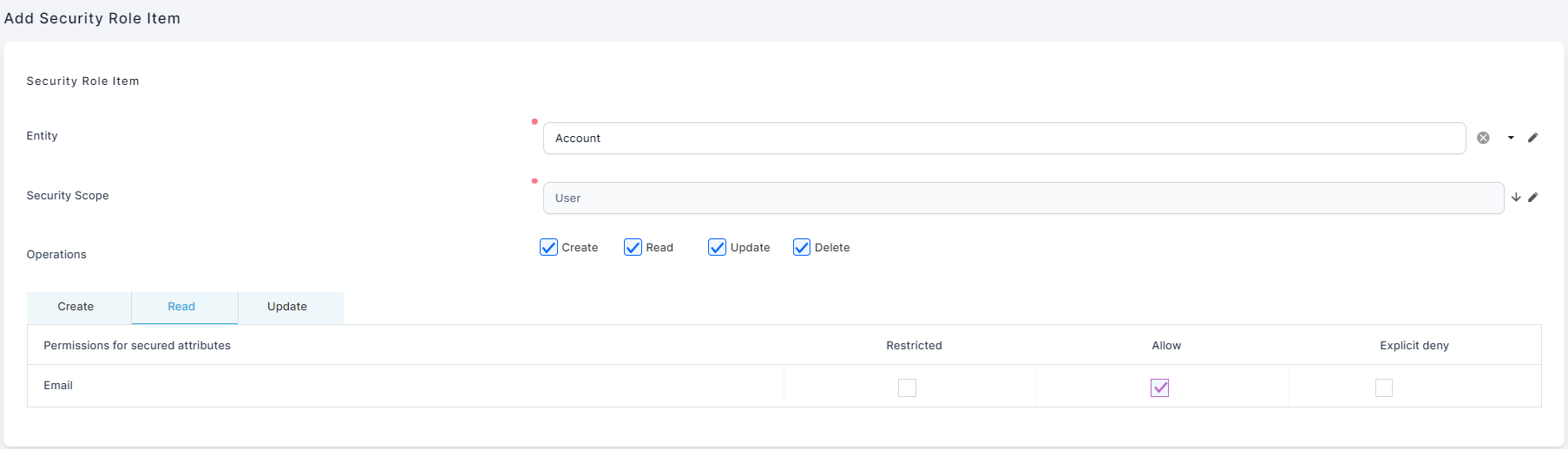The image size is (1568, 449).
Task: Uncheck the Delete operation checkbox
Action: pyautogui.click(x=802, y=248)
